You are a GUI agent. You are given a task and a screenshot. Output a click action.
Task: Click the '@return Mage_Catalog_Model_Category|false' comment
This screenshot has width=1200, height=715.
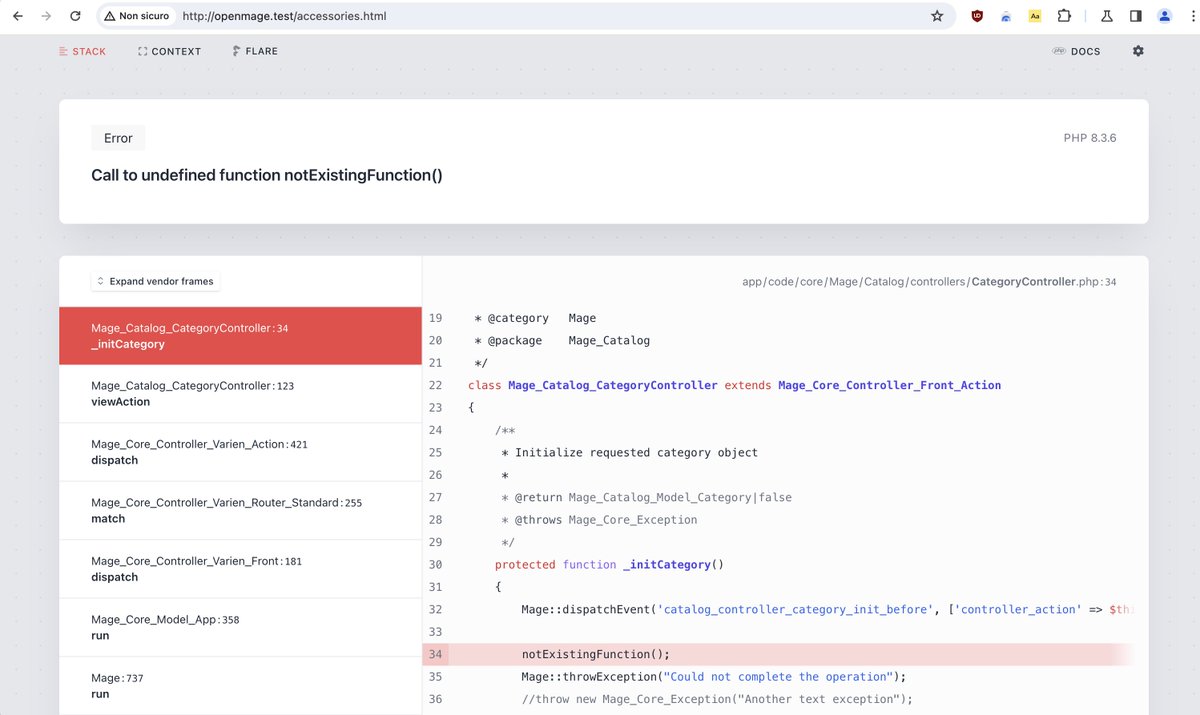coord(646,497)
